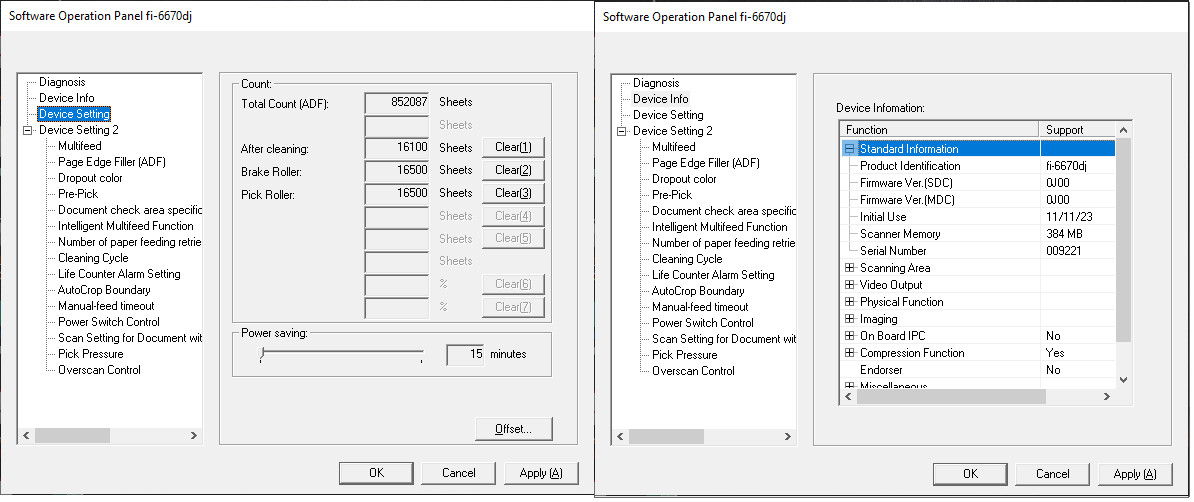Select the Endorser row
The width and height of the screenshot is (1194, 502).
point(979,370)
